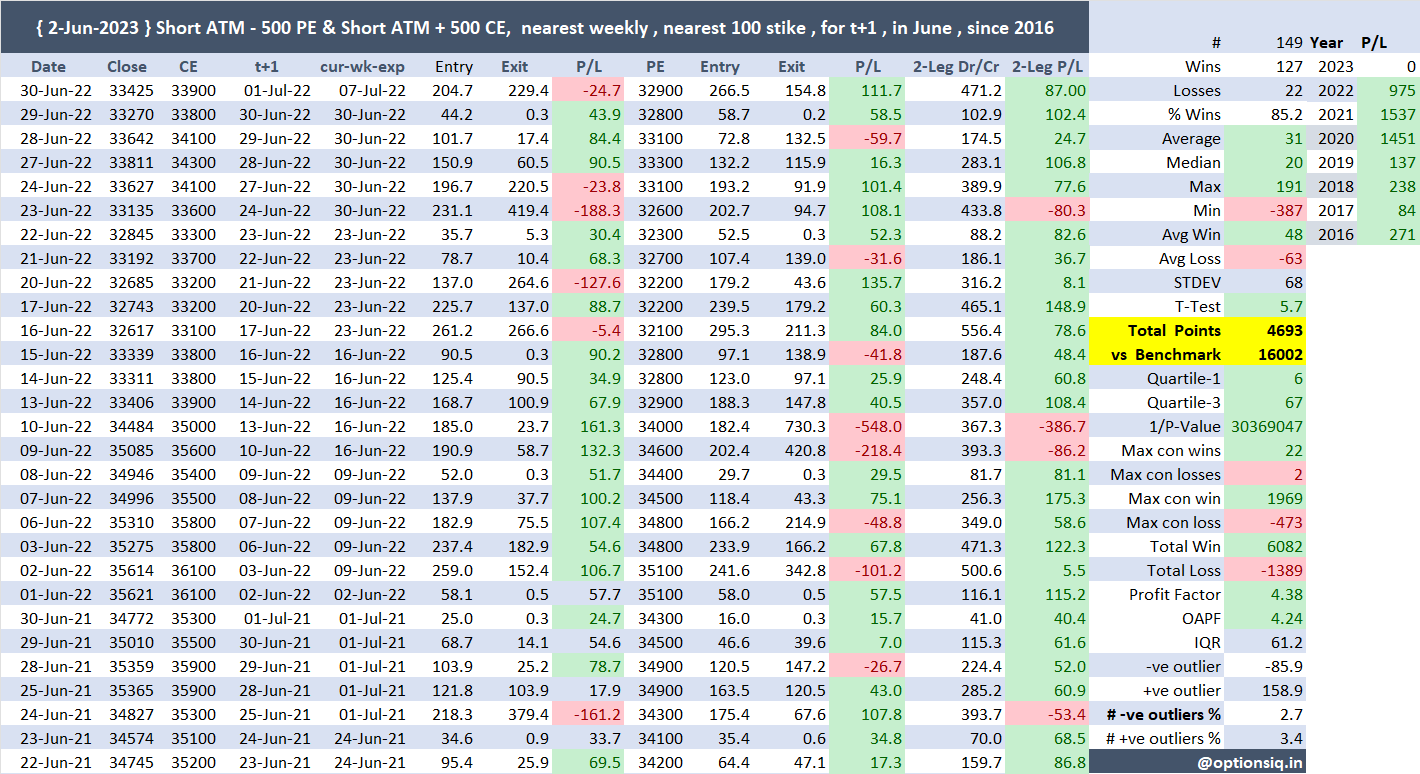
Task: Click the 2022 yearly P/L value 975
Action: [1403, 91]
